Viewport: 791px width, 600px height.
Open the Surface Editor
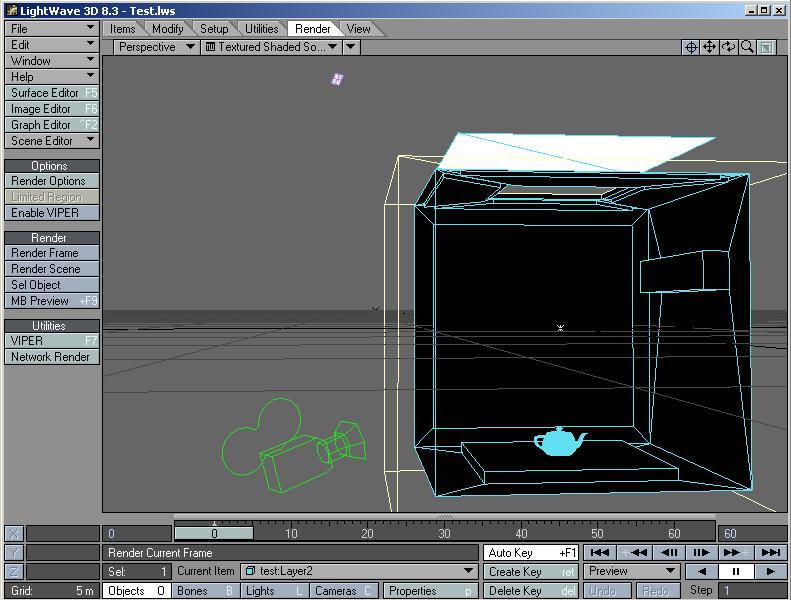click(x=52, y=93)
